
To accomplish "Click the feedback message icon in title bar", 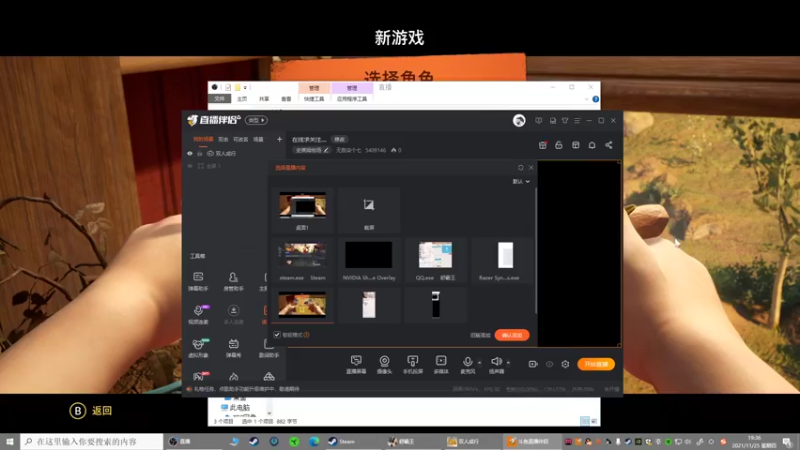I will coord(539,120).
